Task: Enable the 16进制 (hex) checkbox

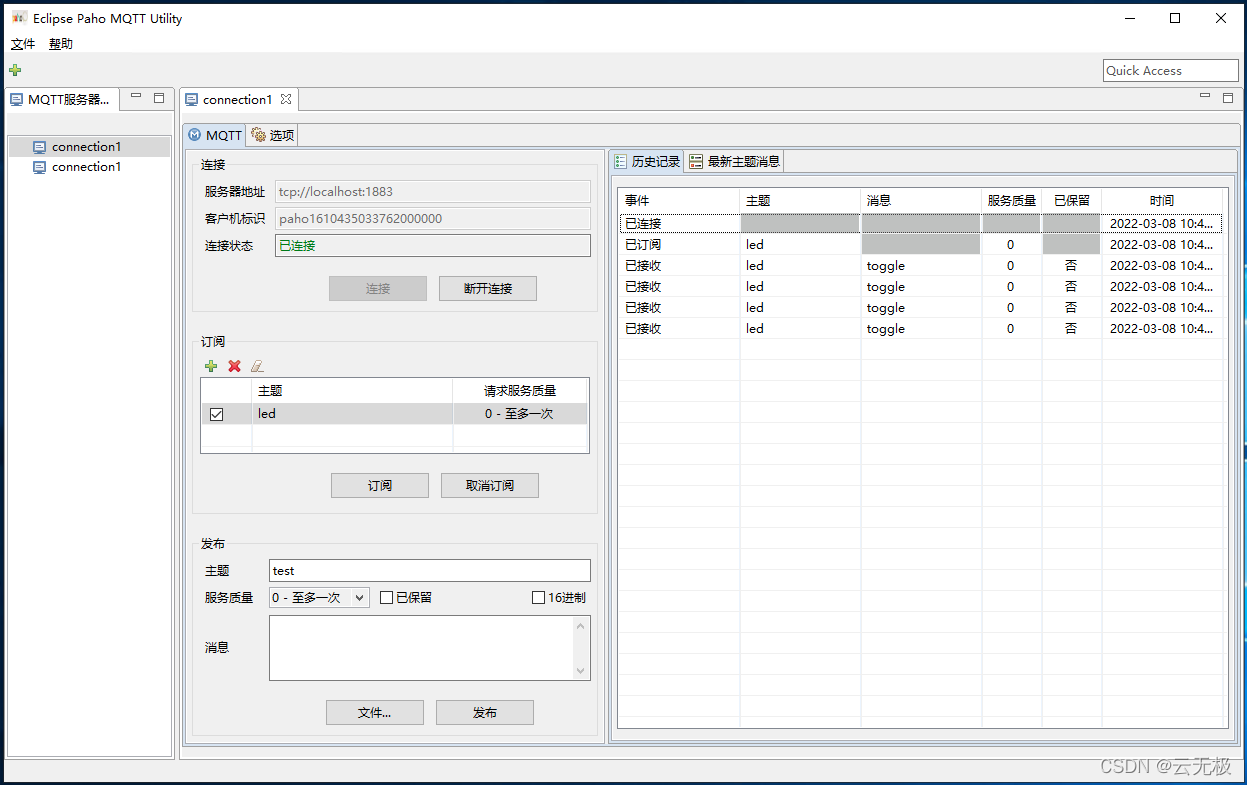Action: click(537, 597)
